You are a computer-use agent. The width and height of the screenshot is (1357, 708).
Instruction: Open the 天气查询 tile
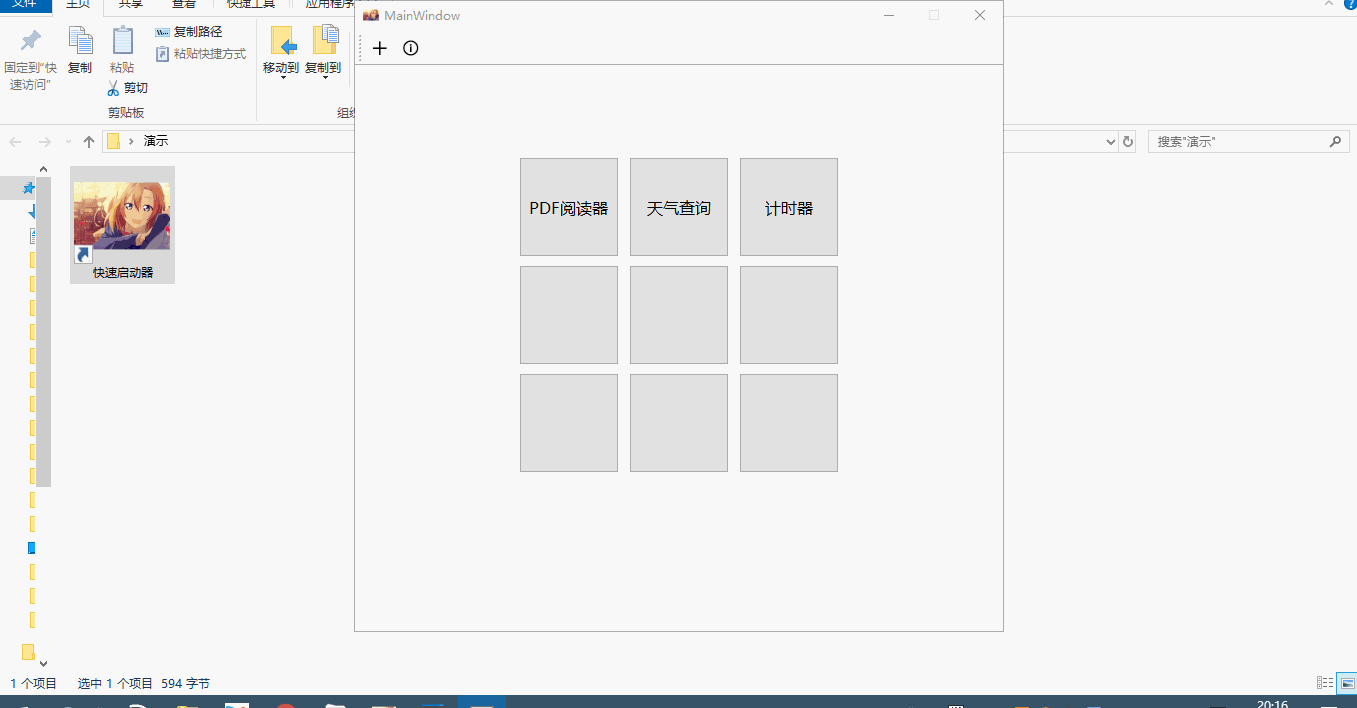(679, 207)
